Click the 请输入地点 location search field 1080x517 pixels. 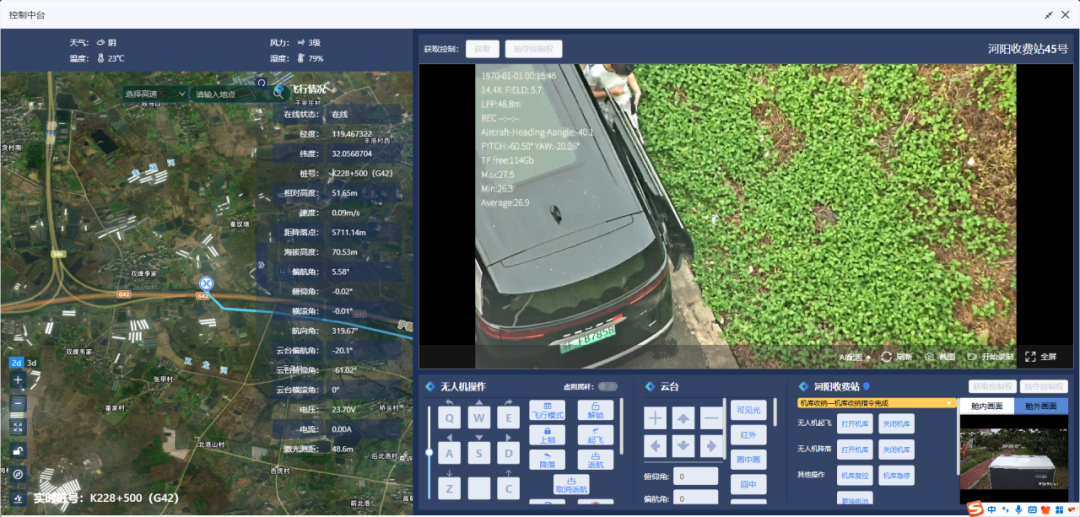point(229,94)
